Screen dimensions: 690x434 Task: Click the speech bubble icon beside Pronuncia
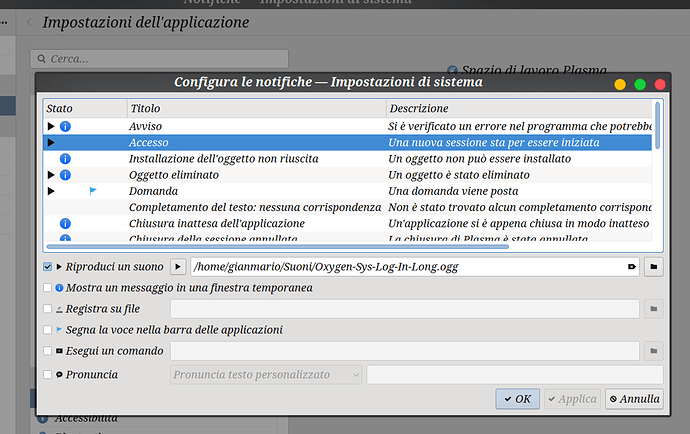pyautogui.click(x=59, y=375)
